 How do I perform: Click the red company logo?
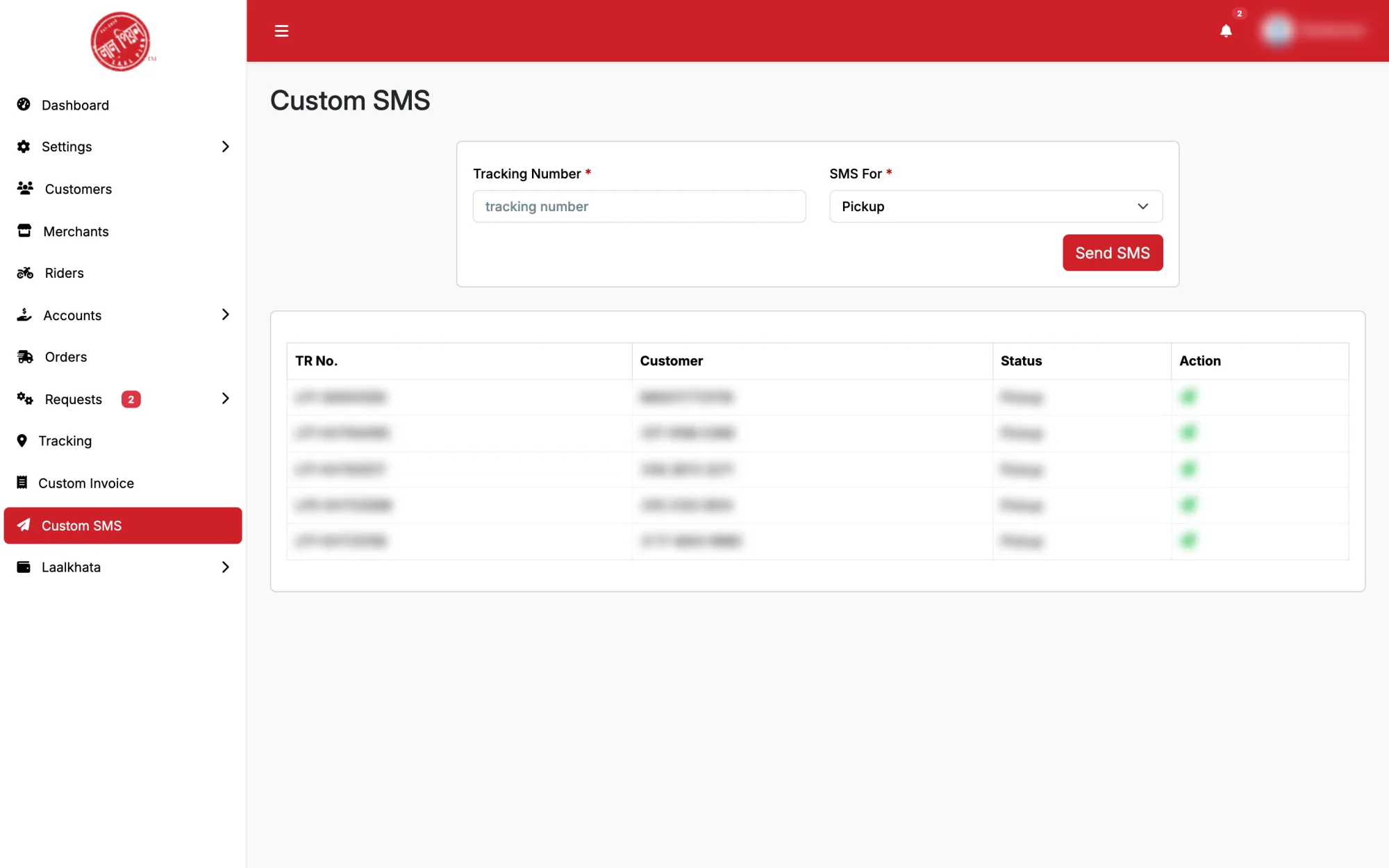[122, 41]
